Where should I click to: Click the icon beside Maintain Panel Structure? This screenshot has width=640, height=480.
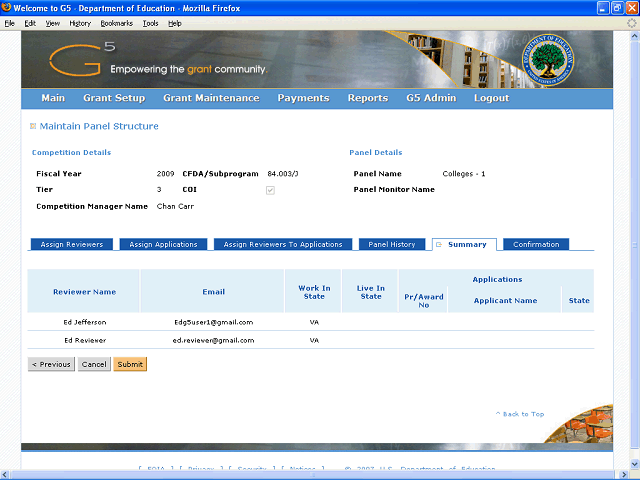[x=33, y=126]
